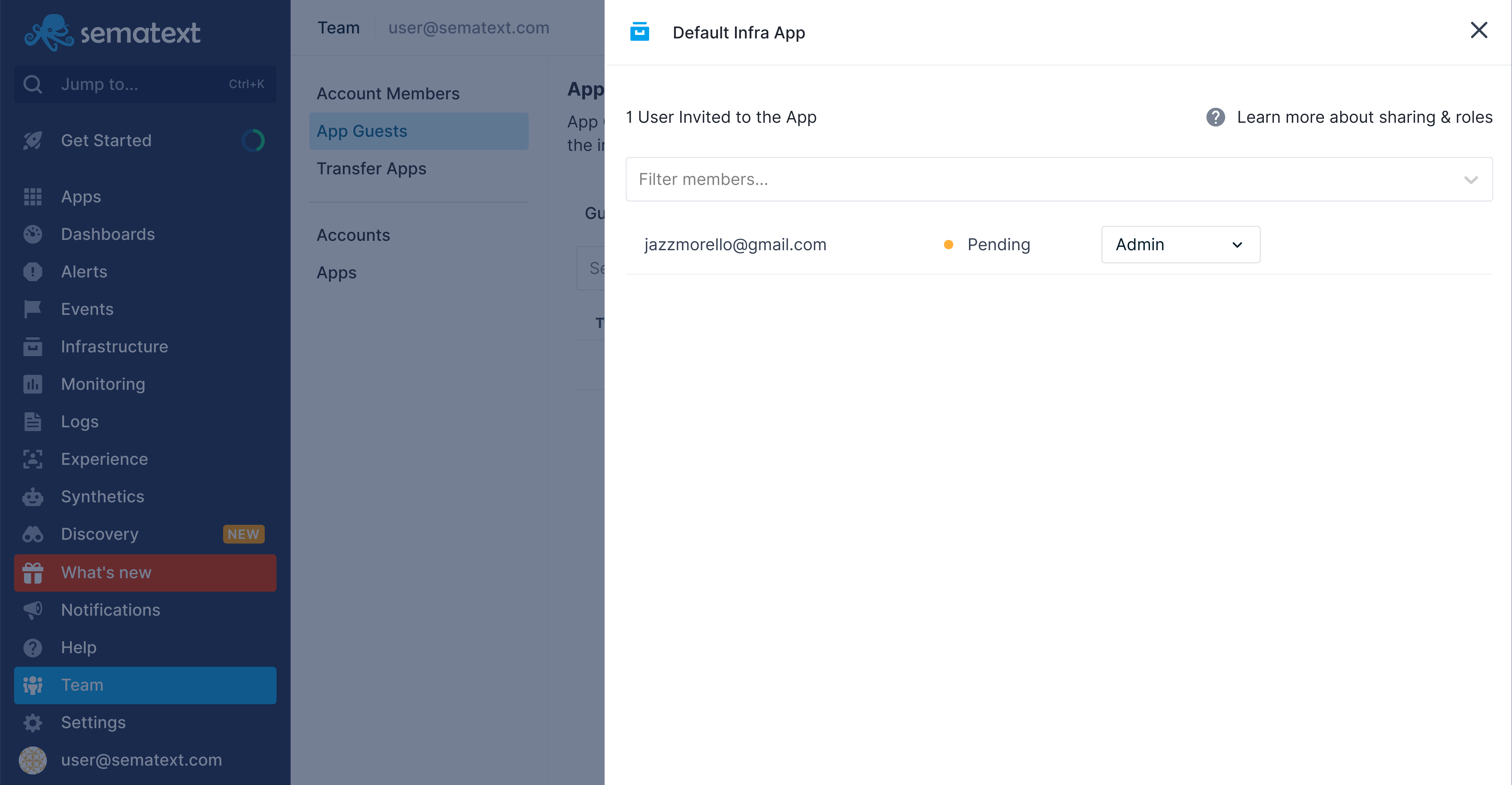Click Default Infra App panel title
The width and height of the screenshot is (1512, 785).
tap(738, 33)
